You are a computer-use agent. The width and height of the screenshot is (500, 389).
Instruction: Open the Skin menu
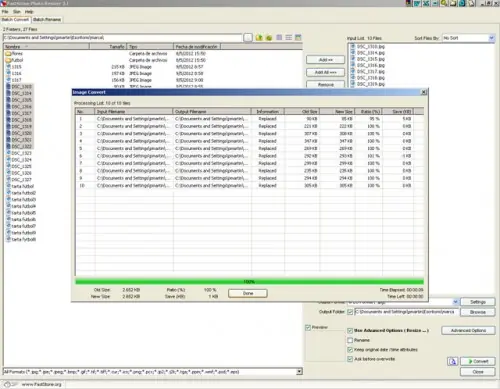click(x=17, y=12)
